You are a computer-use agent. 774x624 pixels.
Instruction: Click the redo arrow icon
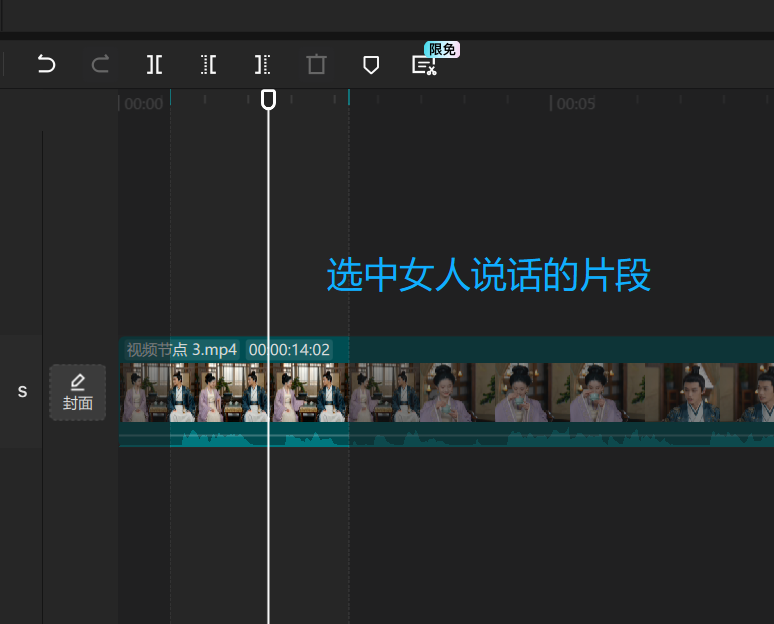[100, 64]
